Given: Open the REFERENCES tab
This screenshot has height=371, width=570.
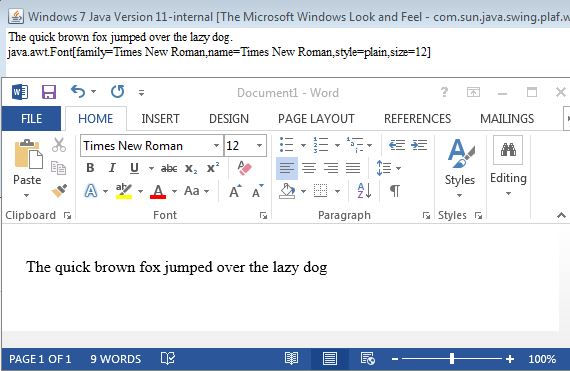Looking at the screenshot, I should pos(417,118).
